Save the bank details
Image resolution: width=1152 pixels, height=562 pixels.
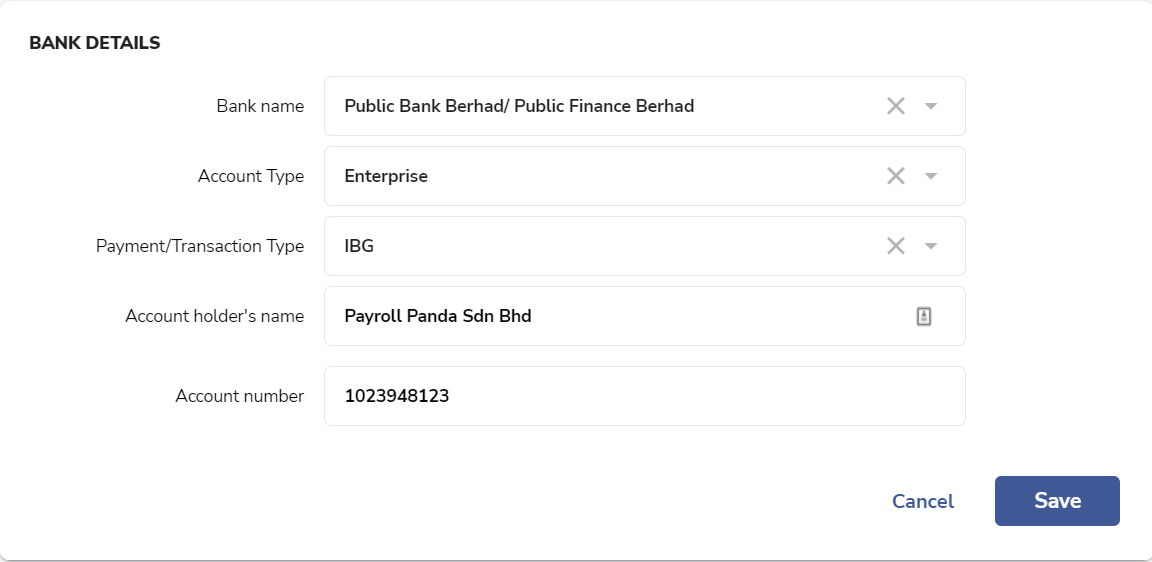[x=1057, y=501]
